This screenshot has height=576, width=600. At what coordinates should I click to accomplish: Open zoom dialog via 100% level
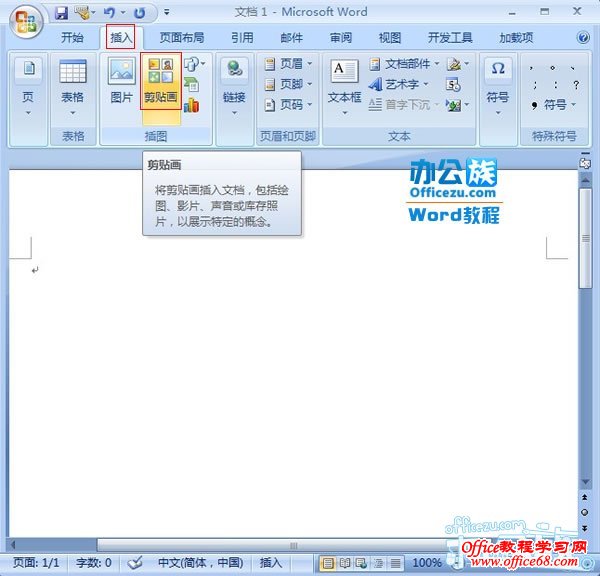coord(427,563)
